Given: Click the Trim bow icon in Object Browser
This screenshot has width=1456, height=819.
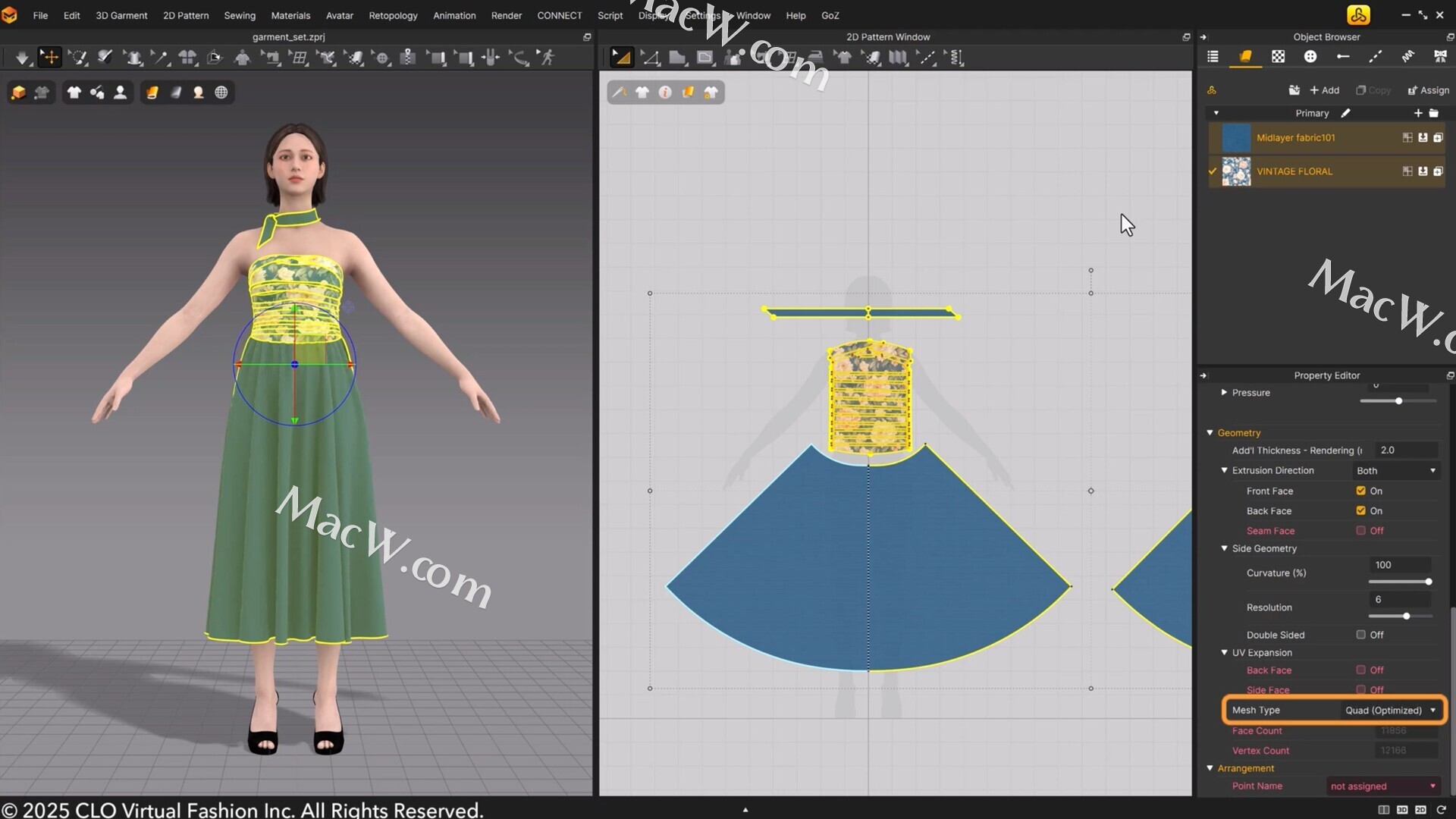Looking at the screenshot, I should (x=1440, y=57).
